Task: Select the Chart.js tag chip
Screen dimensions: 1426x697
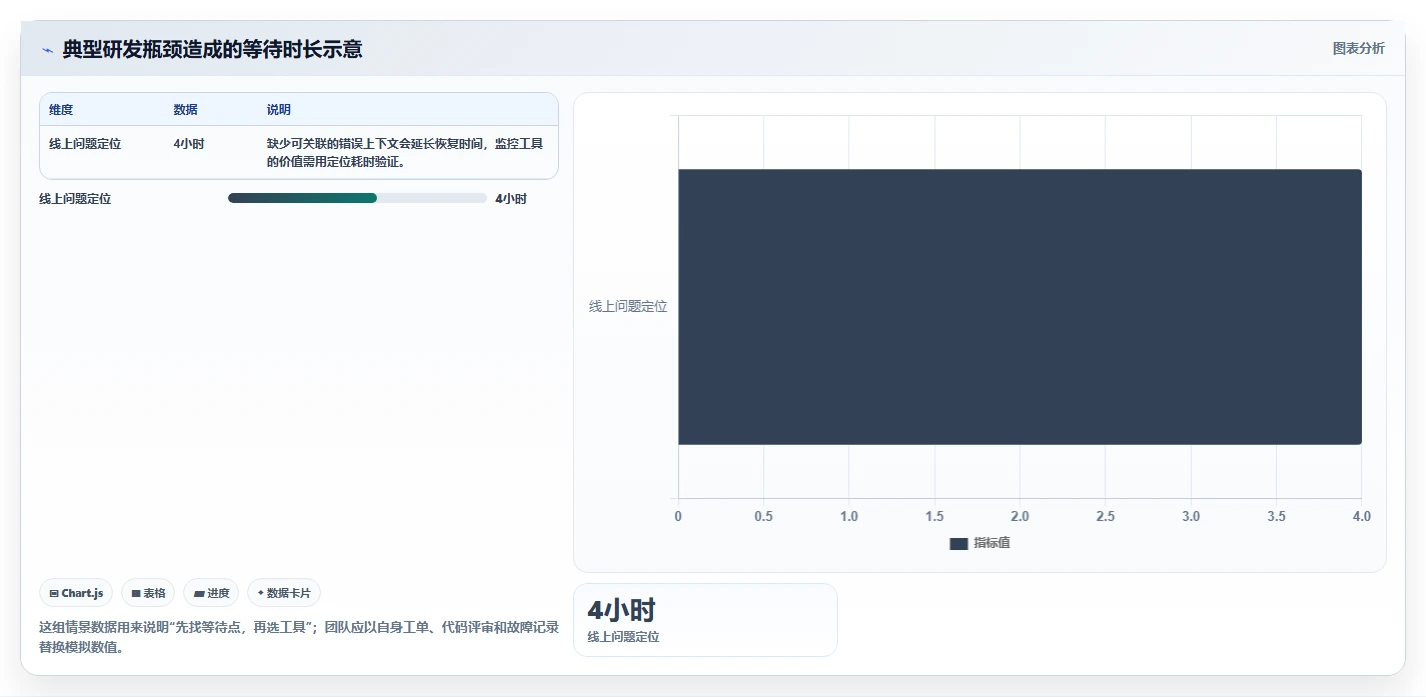Action: pyautogui.click(x=76, y=593)
